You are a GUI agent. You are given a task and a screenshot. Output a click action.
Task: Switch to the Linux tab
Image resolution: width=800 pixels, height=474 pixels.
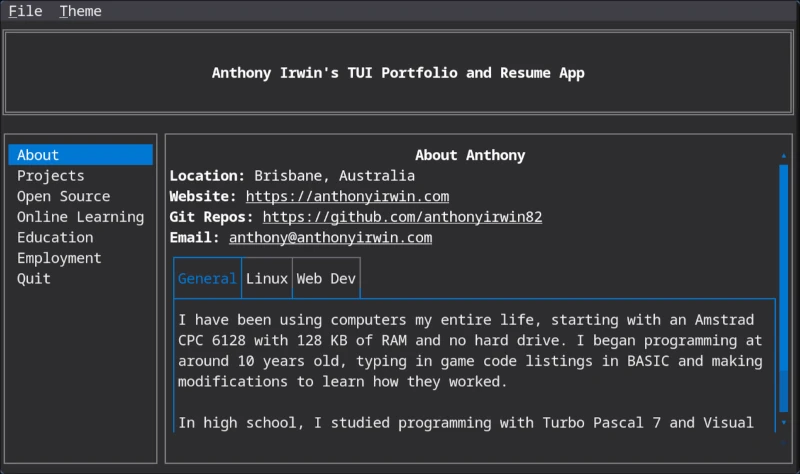[x=267, y=279]
